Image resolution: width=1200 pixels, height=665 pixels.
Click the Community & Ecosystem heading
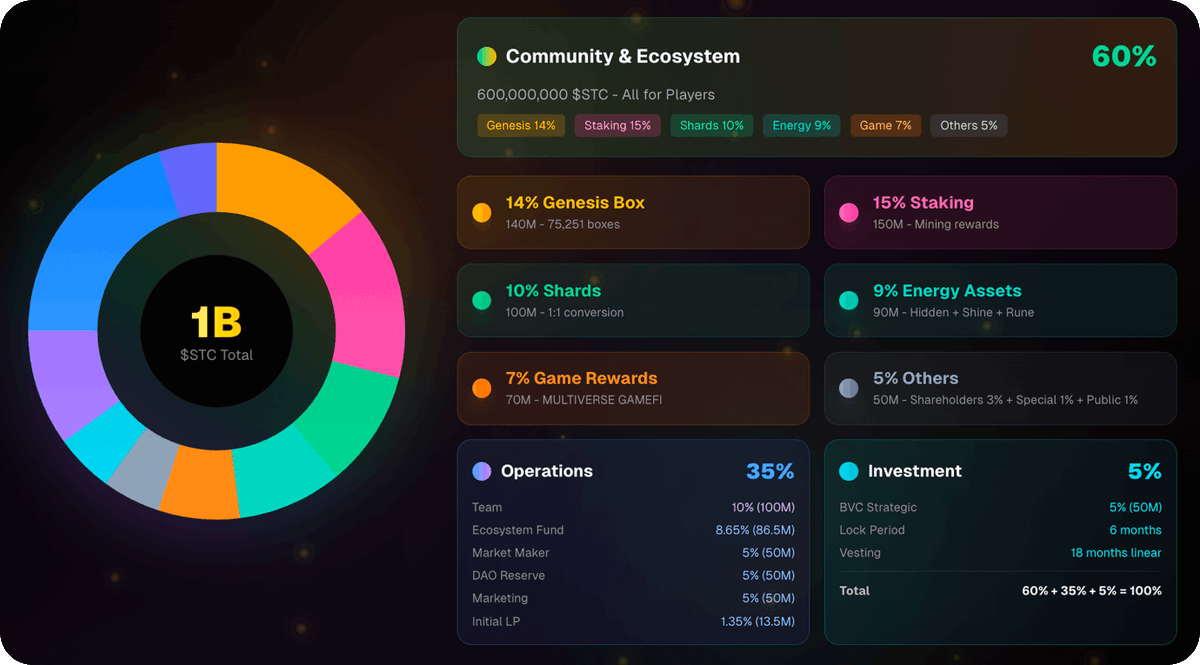tap(623, 57)
